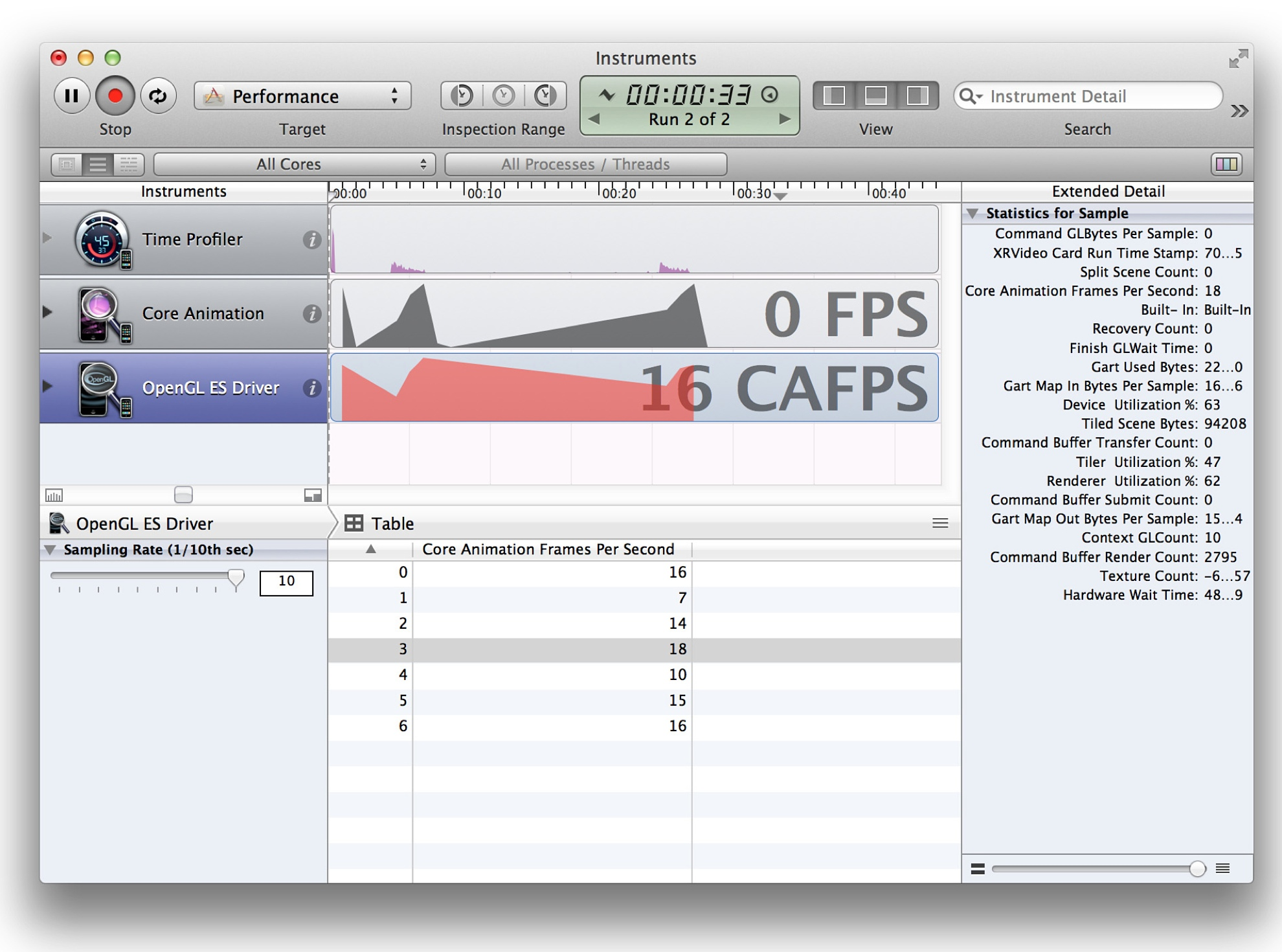Collapse the Statistics for Sample section
Screen dimensions: 1282x952
pyautogui.click(x=973, y=214)
